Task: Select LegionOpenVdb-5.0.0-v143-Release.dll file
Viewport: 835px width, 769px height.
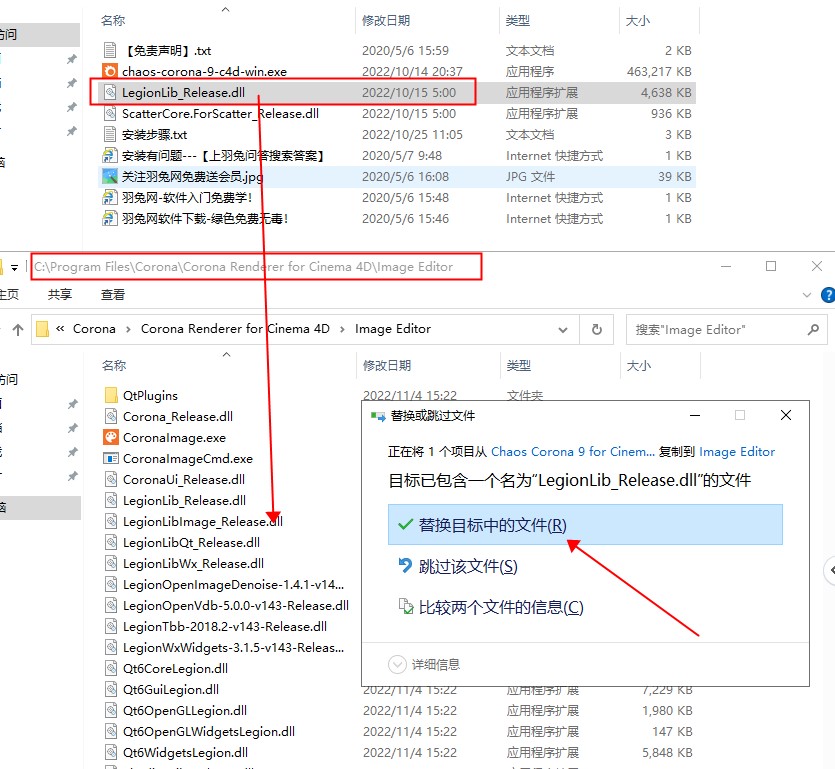Action: (x=236, y=606)
